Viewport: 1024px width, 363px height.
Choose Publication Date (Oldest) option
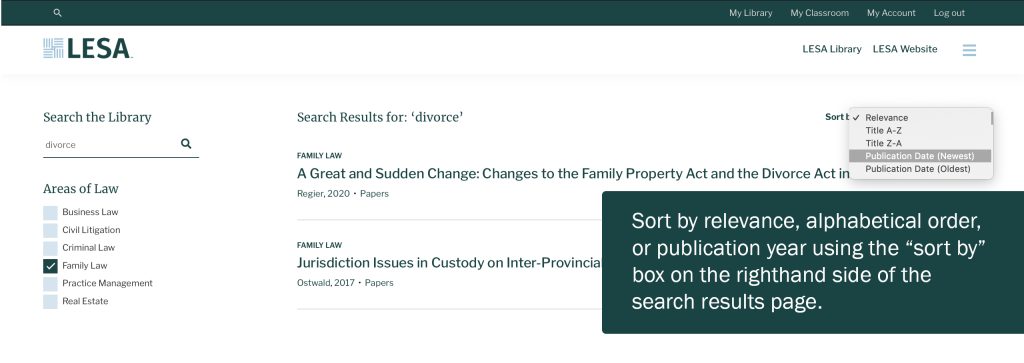coord(920,168)
